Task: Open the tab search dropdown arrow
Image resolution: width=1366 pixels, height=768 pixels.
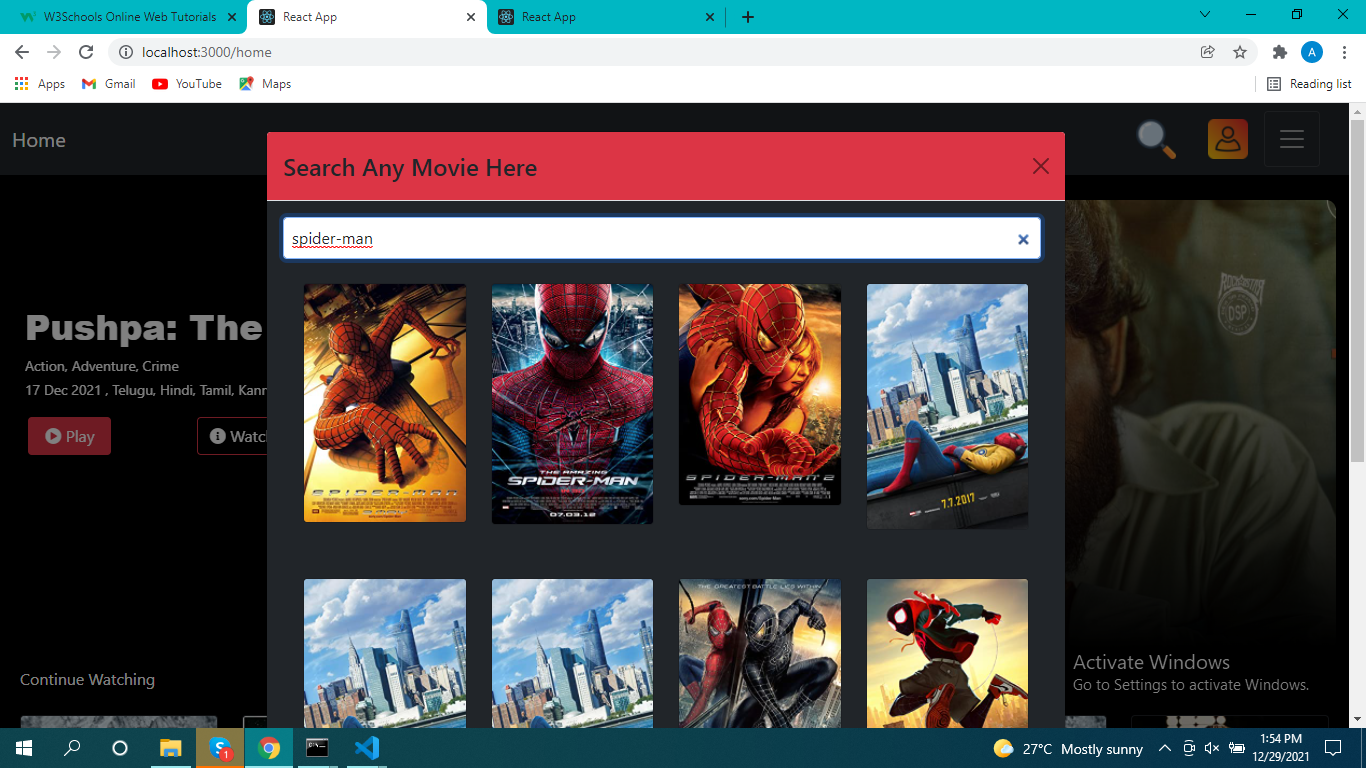Action: click(1205, 15)
